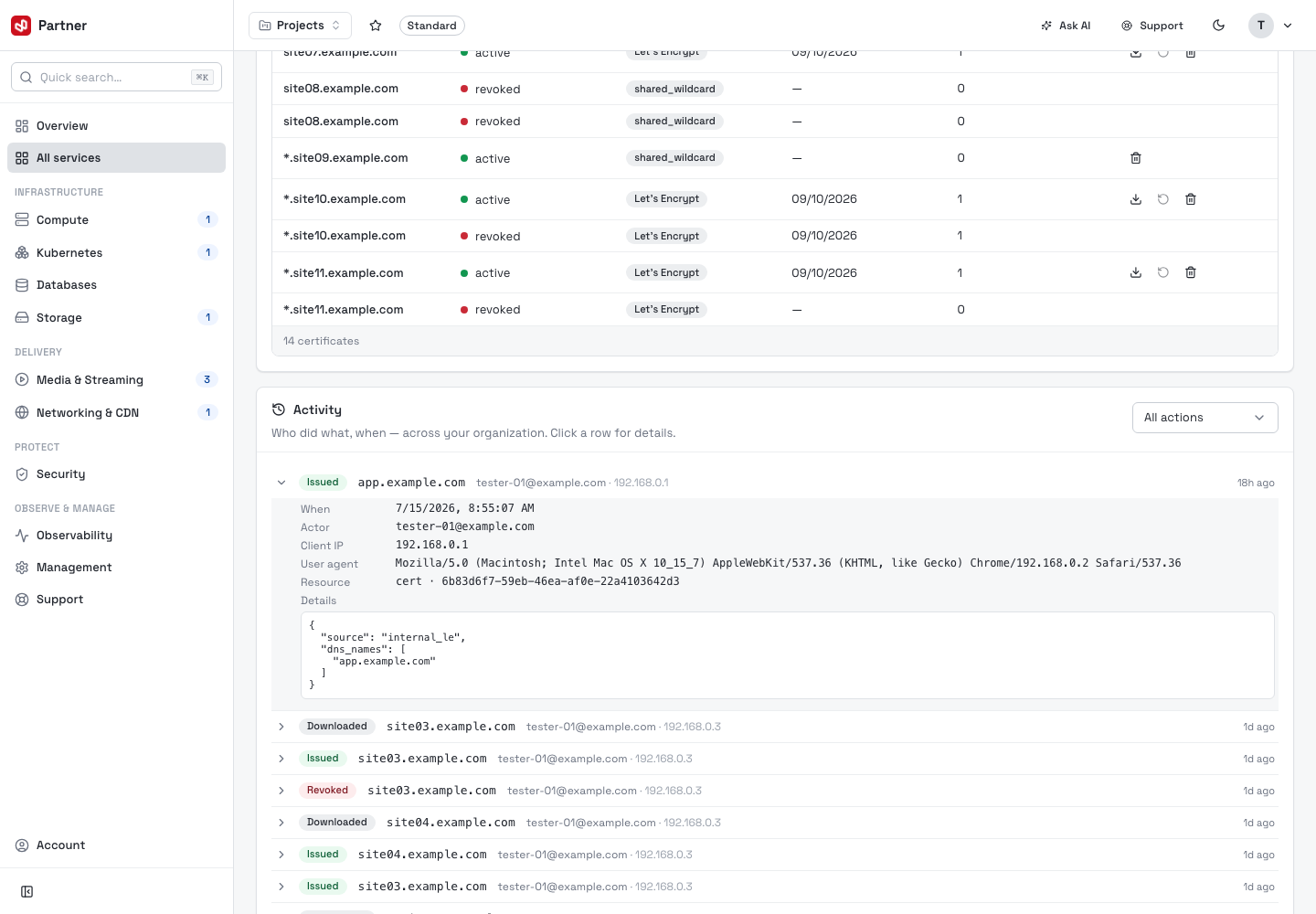
Task: Open Databases section
Action: 116,285
